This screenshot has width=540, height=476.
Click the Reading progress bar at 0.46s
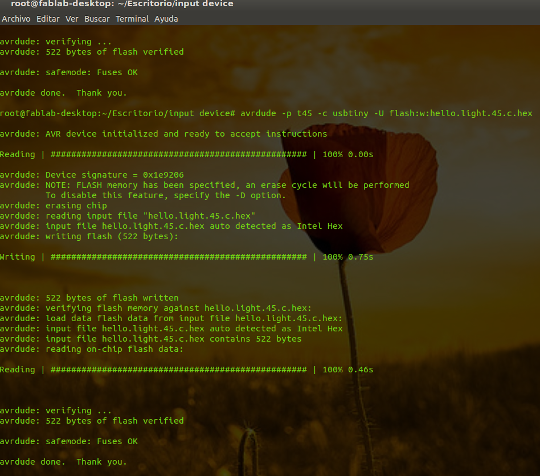[187, 370]
